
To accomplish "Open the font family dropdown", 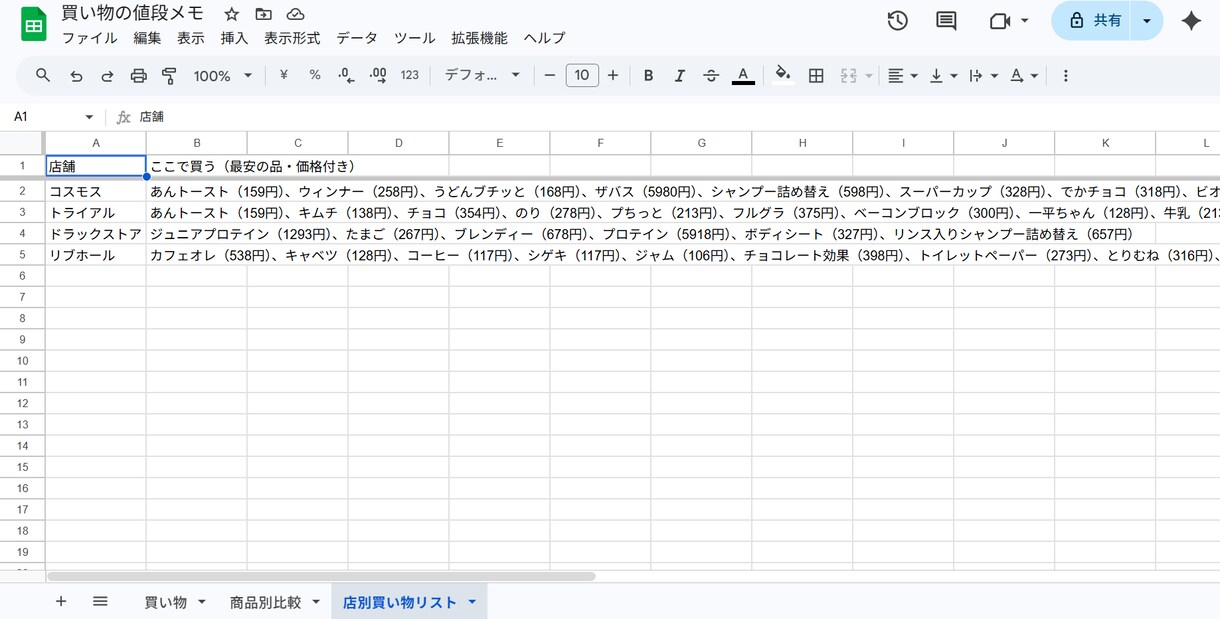I will click(483, 75).
